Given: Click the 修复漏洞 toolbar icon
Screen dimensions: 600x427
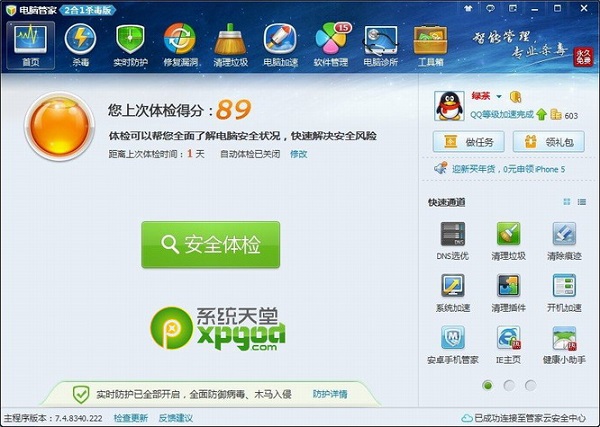Looking at the screenshot, I should (x=180, y=46).
